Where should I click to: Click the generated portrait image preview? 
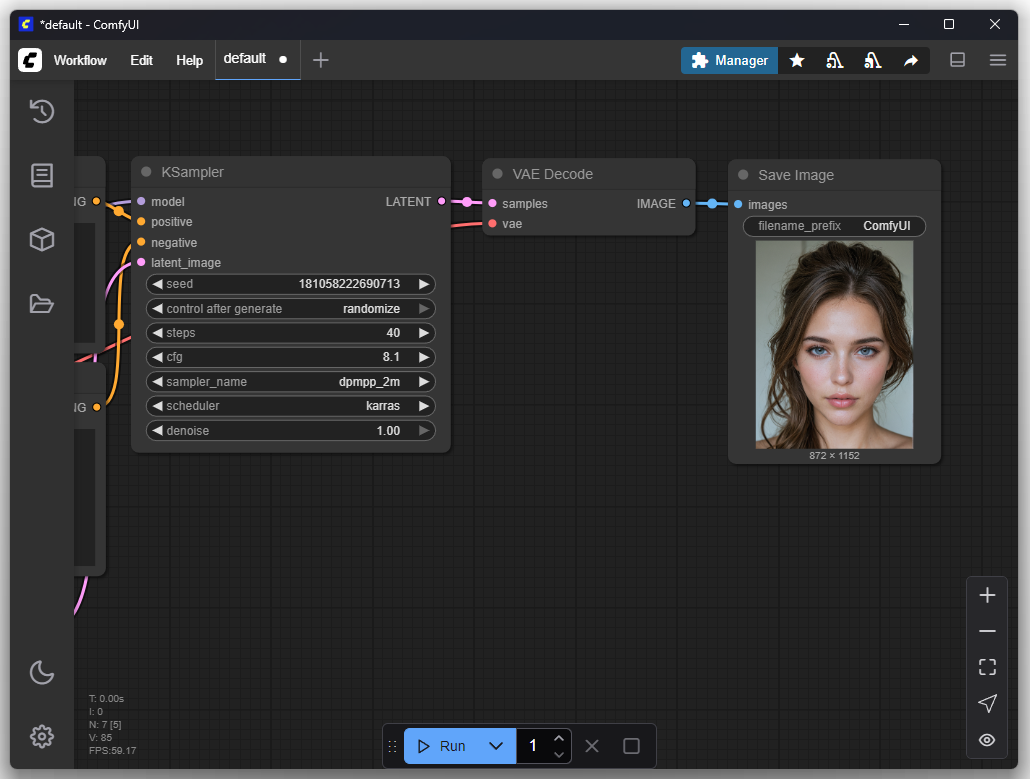pos(834,344)
